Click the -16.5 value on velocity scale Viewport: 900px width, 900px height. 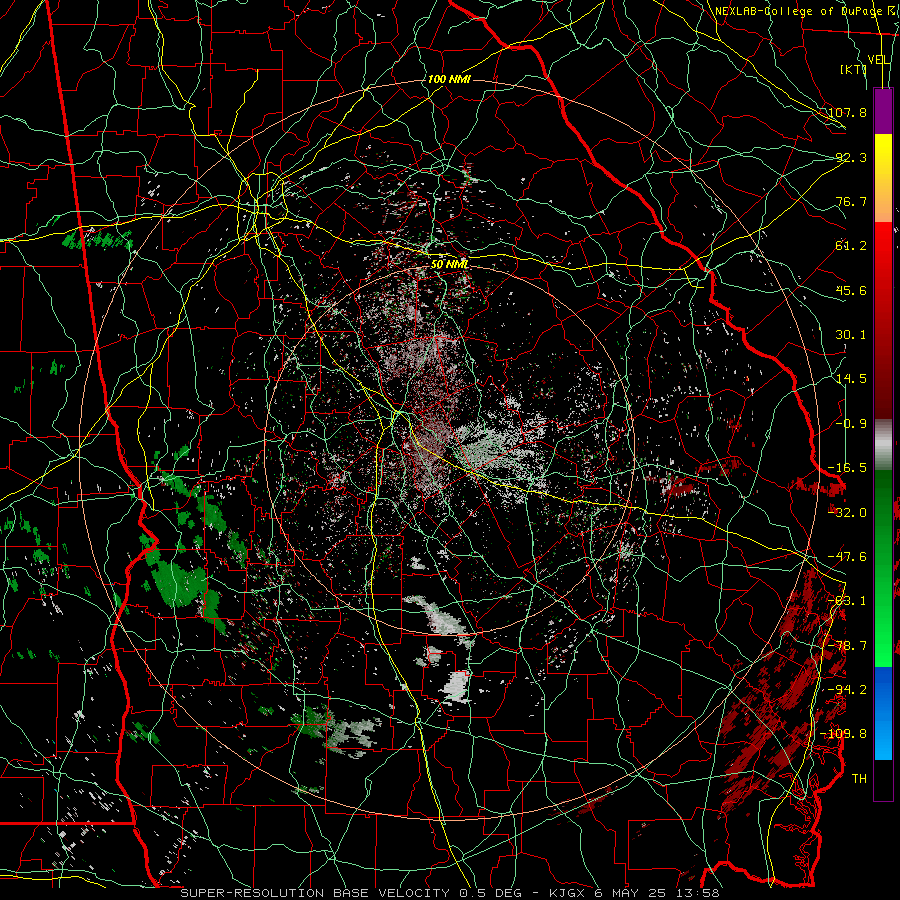(x=848, y=468)
